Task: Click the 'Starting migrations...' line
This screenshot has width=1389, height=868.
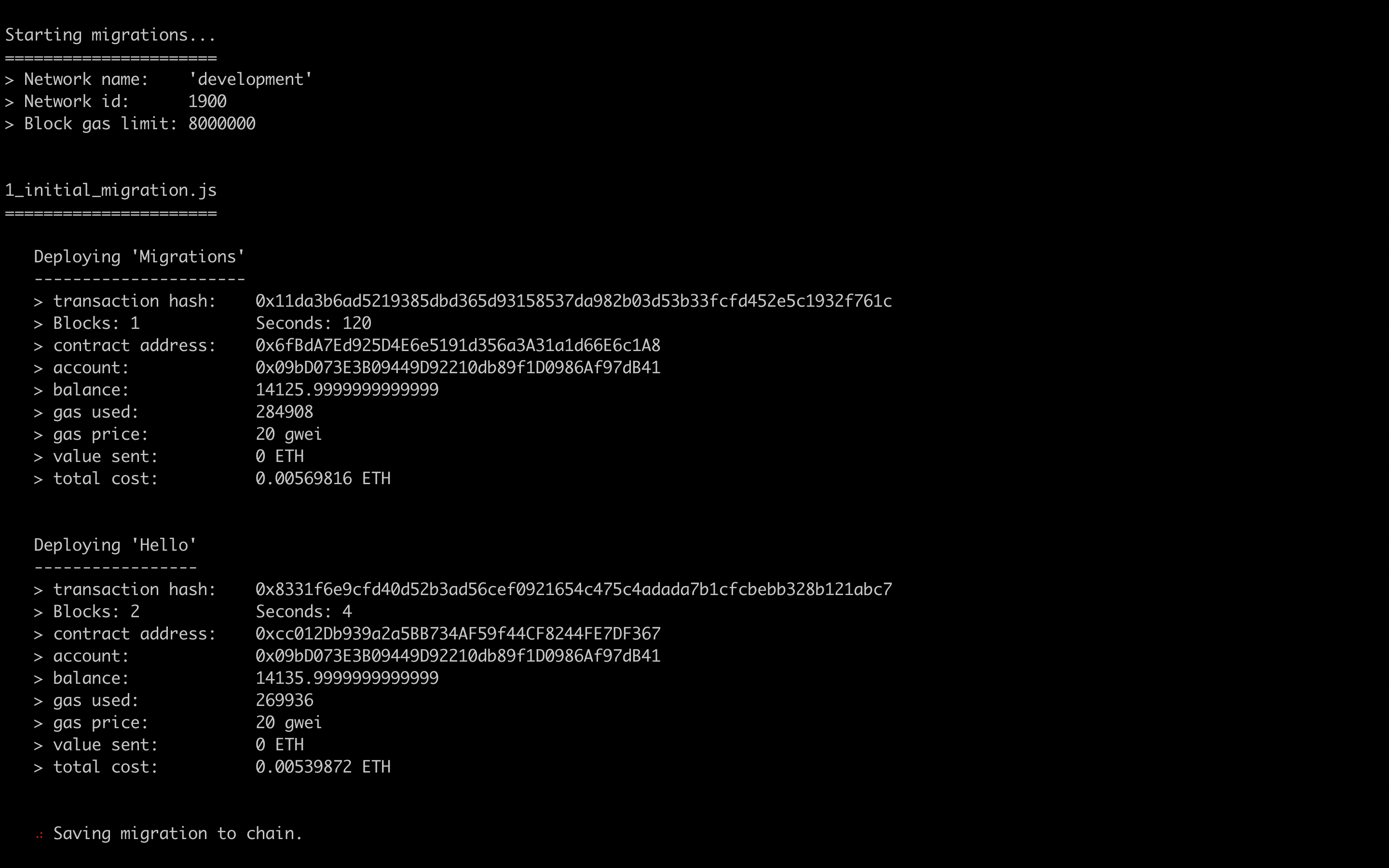Action: click(111, 35)
